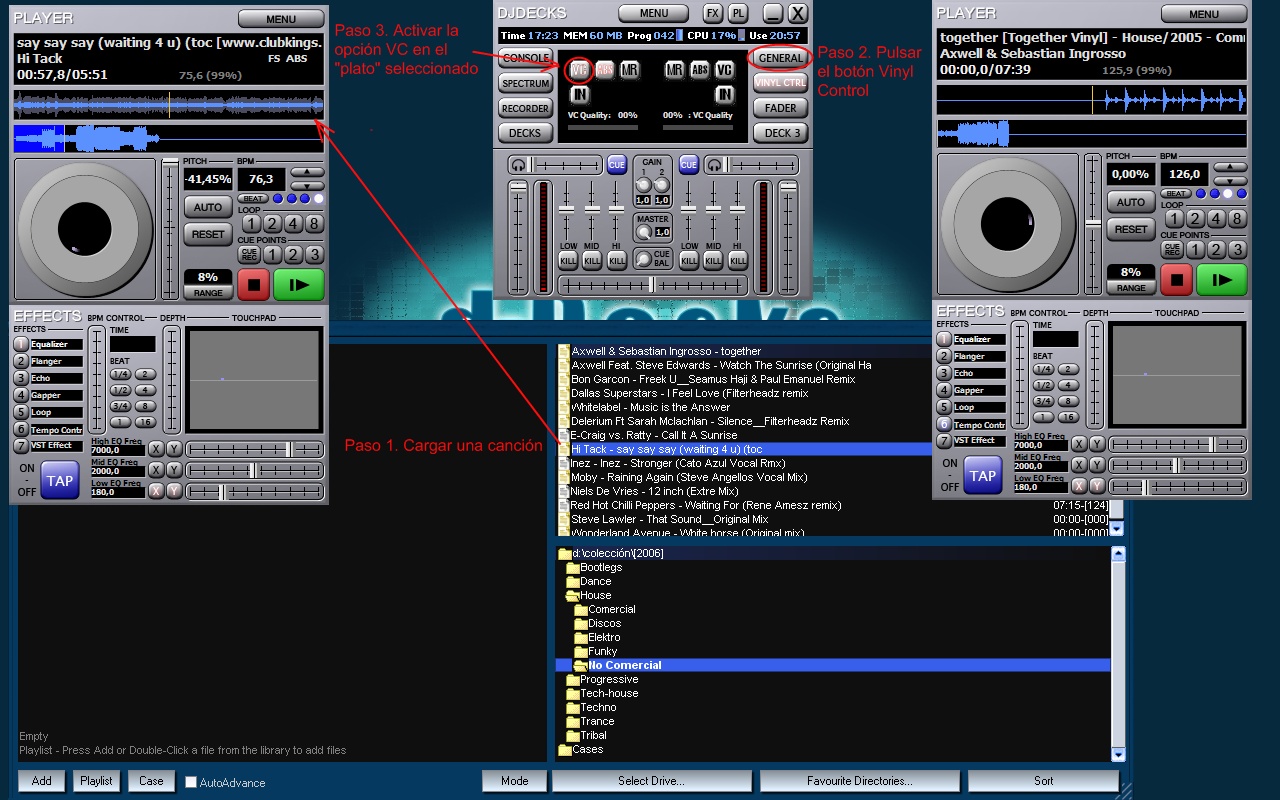Open the FX panel in DJDecks
1280x800 pixels.
[x=713, y=13]
